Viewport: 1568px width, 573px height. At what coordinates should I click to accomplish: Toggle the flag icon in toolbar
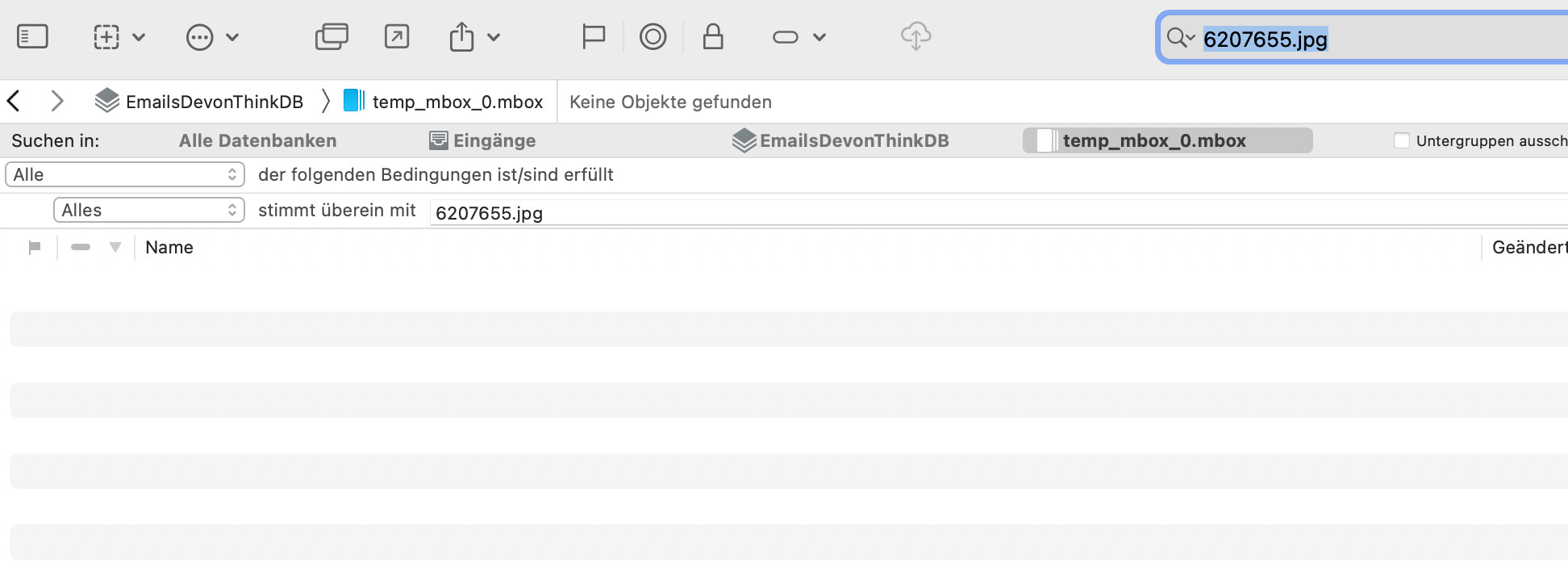pyautogui.click(x=594, y=37)
